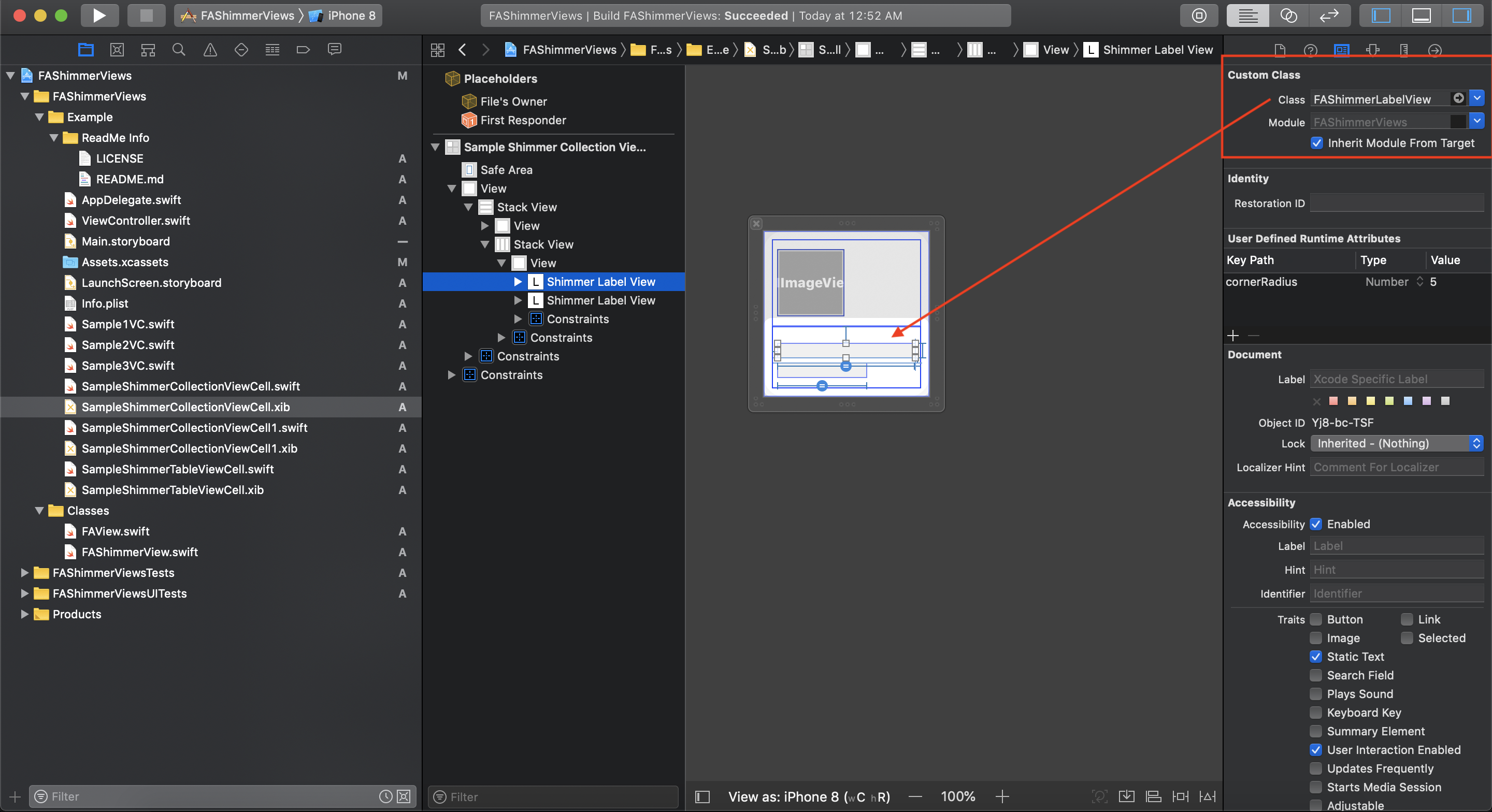Image resolution: width=1492 pixels, height=812 pixels.
Task: Click the Align constraints icon in canvas bar
Action: 1153,796
